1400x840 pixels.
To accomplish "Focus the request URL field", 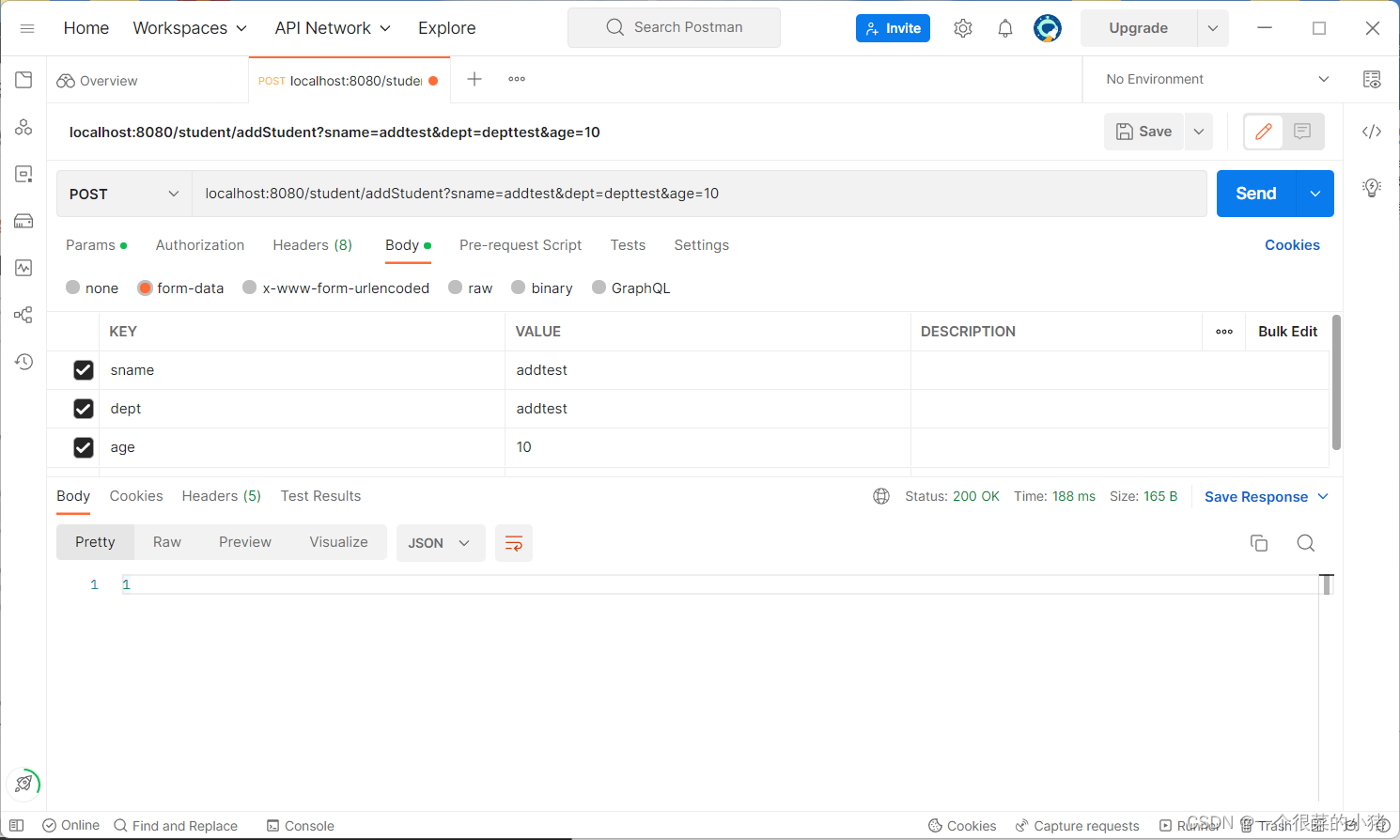I will tap(699, 194).
